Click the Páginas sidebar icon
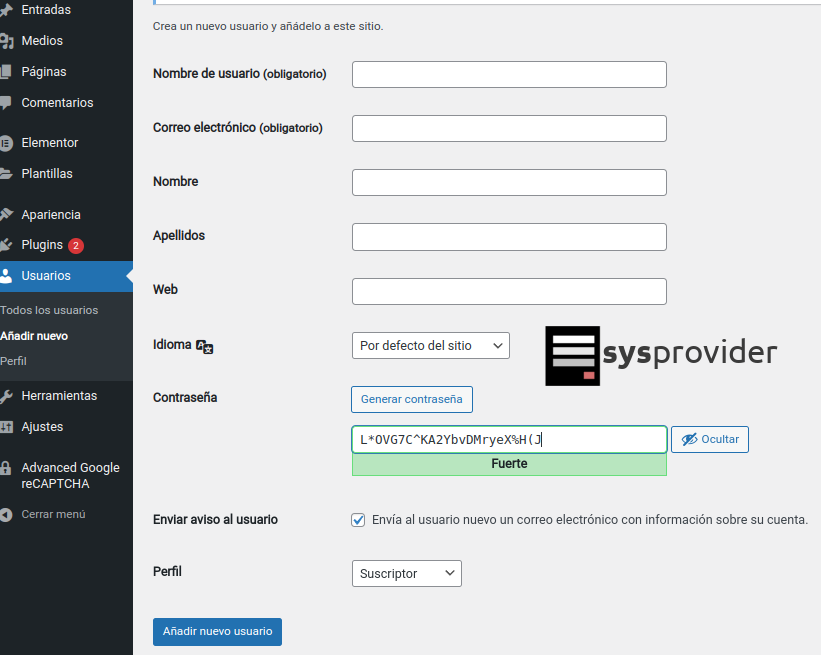The image size is (821, 655). point(5,72)
